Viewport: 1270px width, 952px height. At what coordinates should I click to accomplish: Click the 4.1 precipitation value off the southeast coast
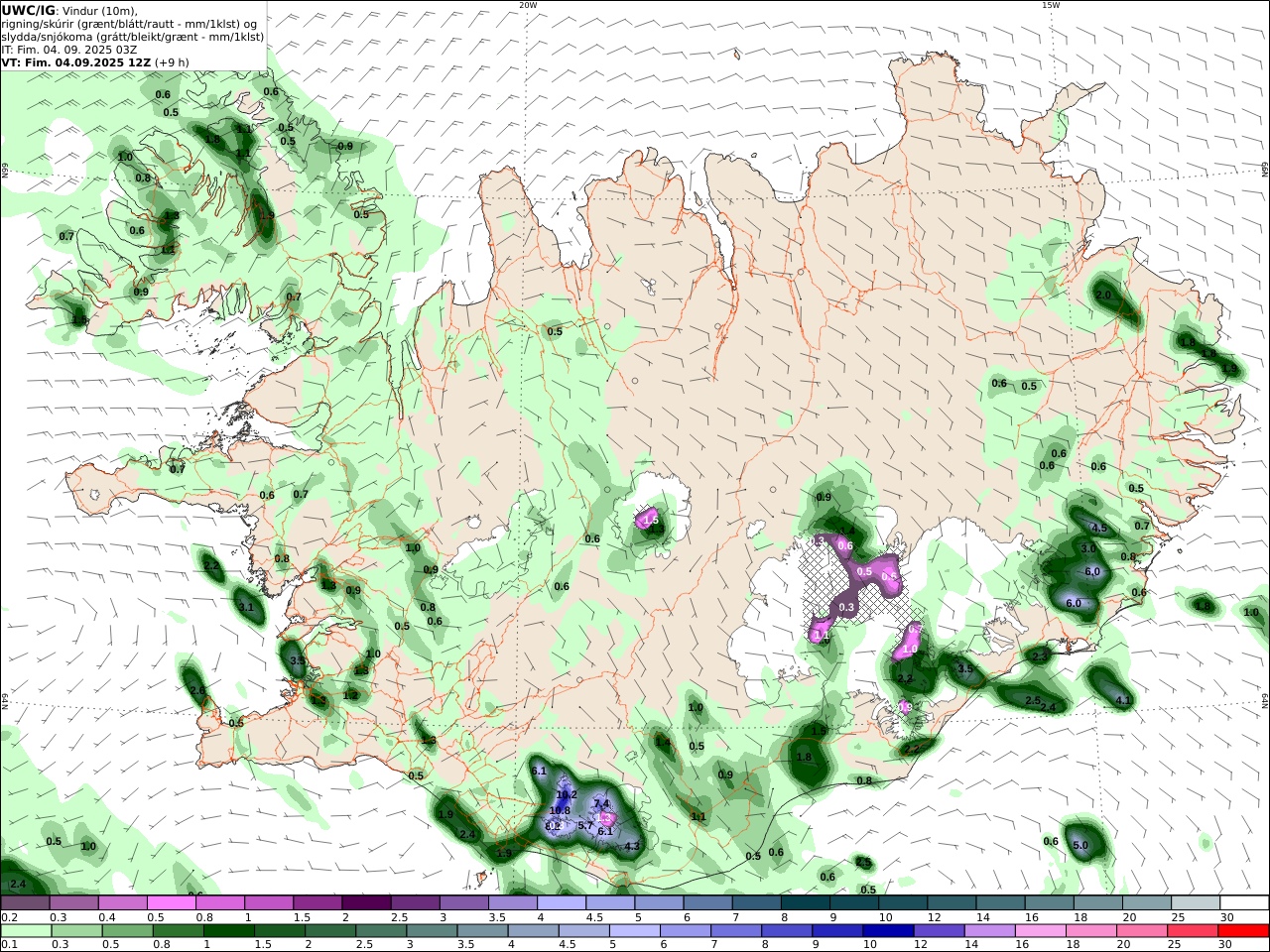pos(1124,700)
